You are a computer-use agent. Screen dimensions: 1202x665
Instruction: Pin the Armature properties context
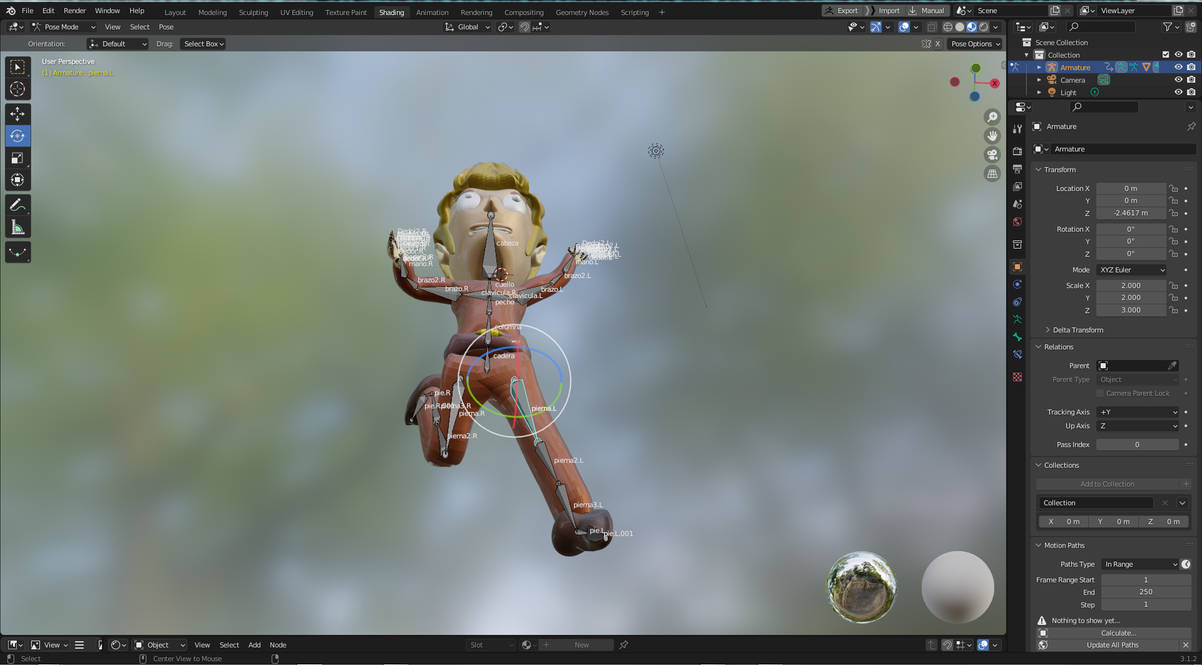[1190, 127]
